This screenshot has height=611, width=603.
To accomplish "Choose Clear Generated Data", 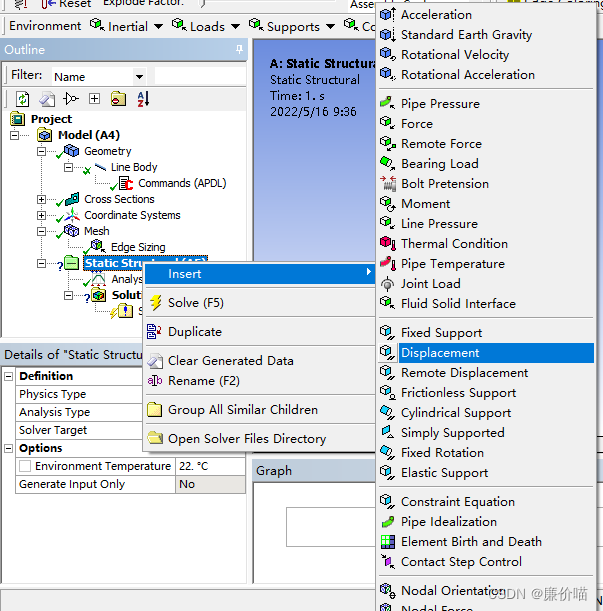I will 260,360.
